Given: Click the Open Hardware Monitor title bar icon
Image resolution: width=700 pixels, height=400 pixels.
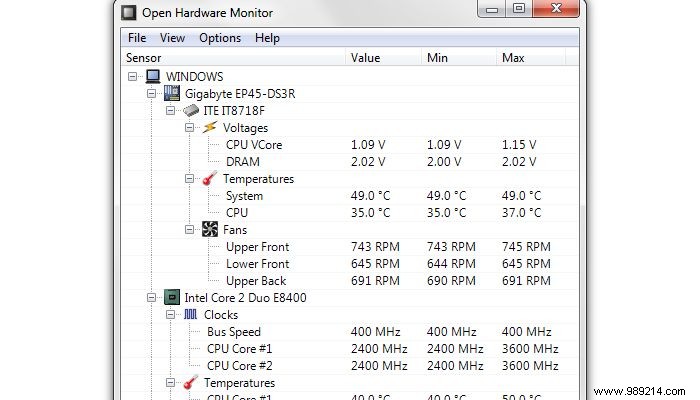Looking at the screenshot, I should (x=129, y=12).
